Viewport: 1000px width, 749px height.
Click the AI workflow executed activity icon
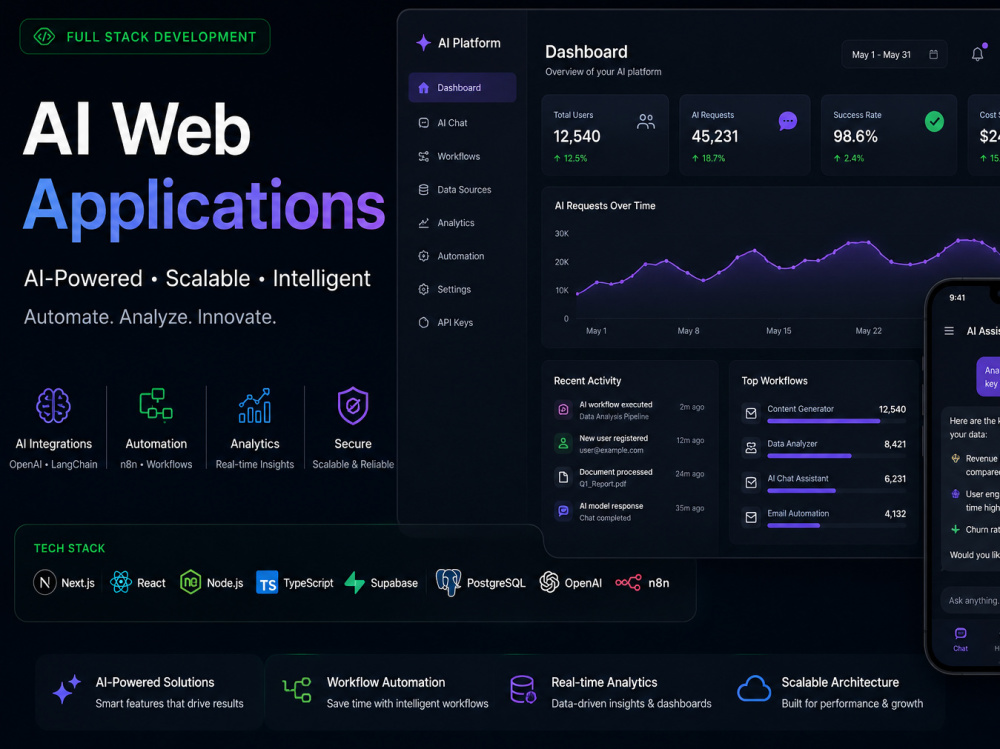[x=563, y=410]
